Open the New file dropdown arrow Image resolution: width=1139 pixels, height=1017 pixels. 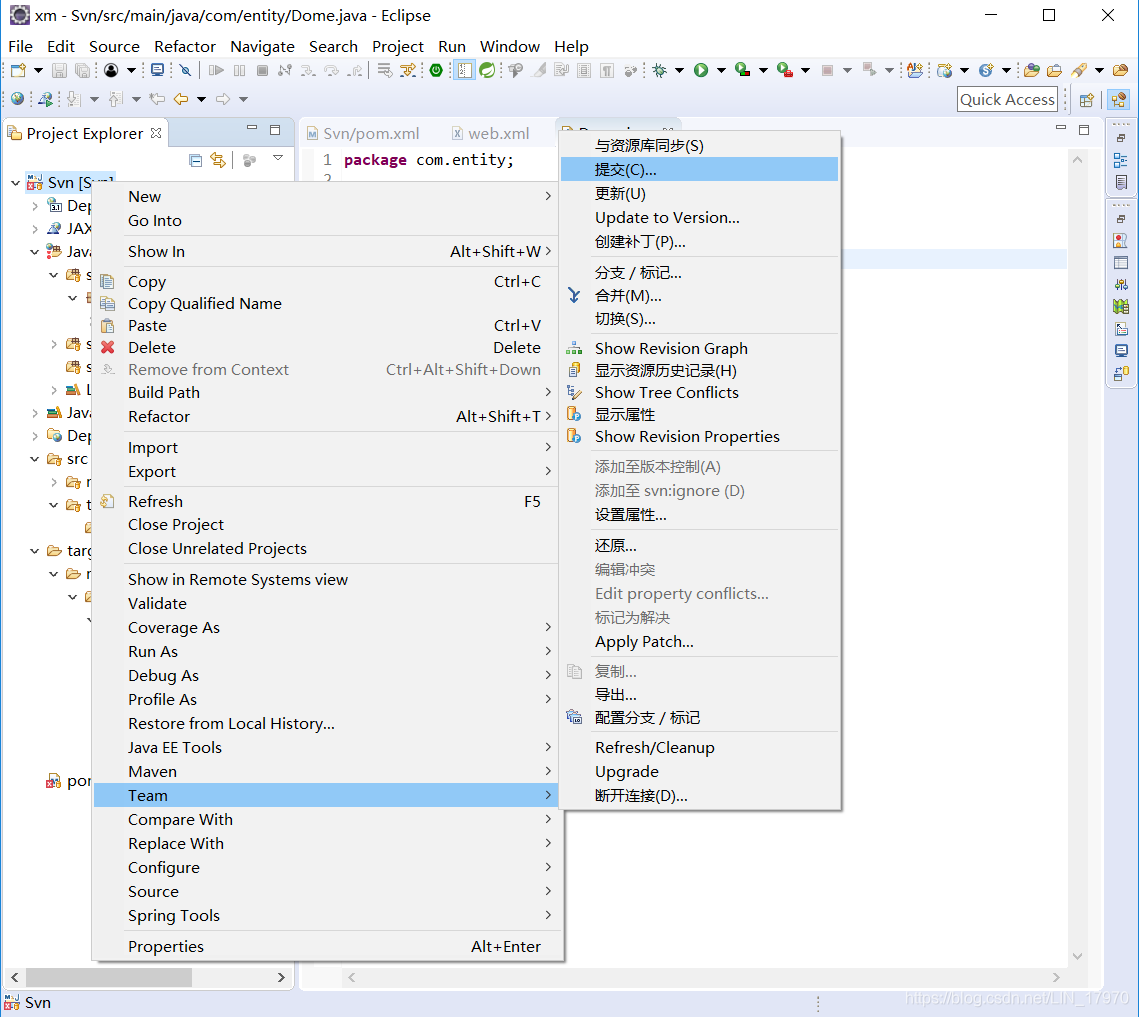pos(38,70)
